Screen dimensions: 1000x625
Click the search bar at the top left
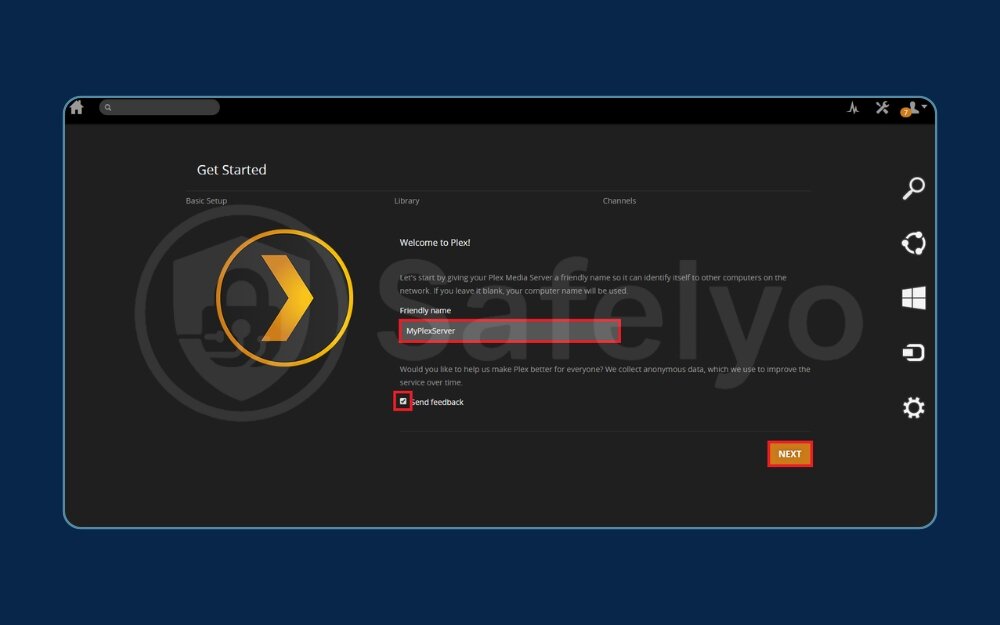(x=160, y=107)
